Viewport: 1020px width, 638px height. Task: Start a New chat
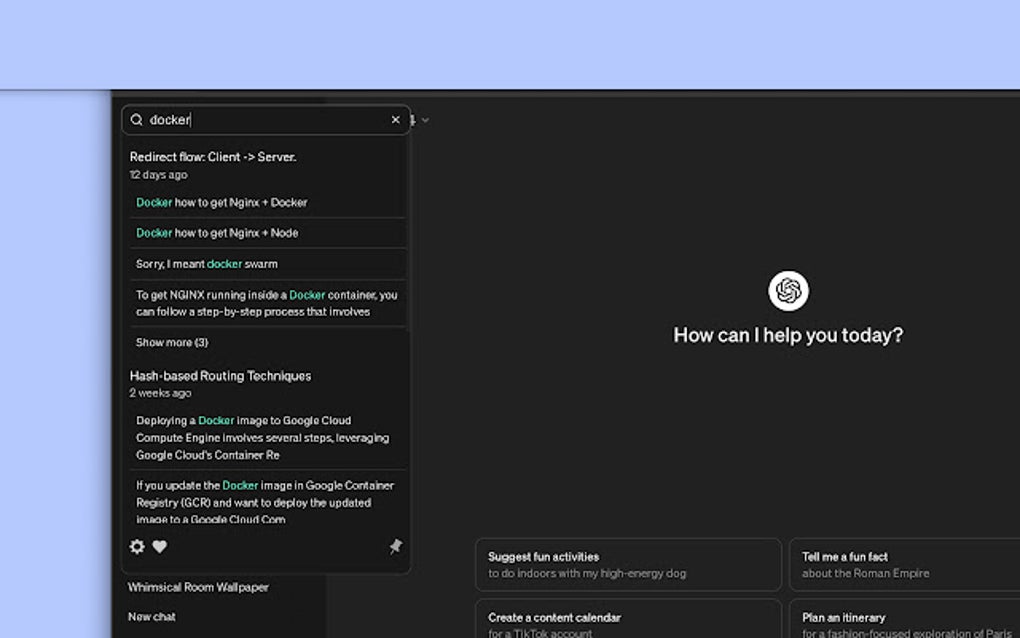[151, 617]
